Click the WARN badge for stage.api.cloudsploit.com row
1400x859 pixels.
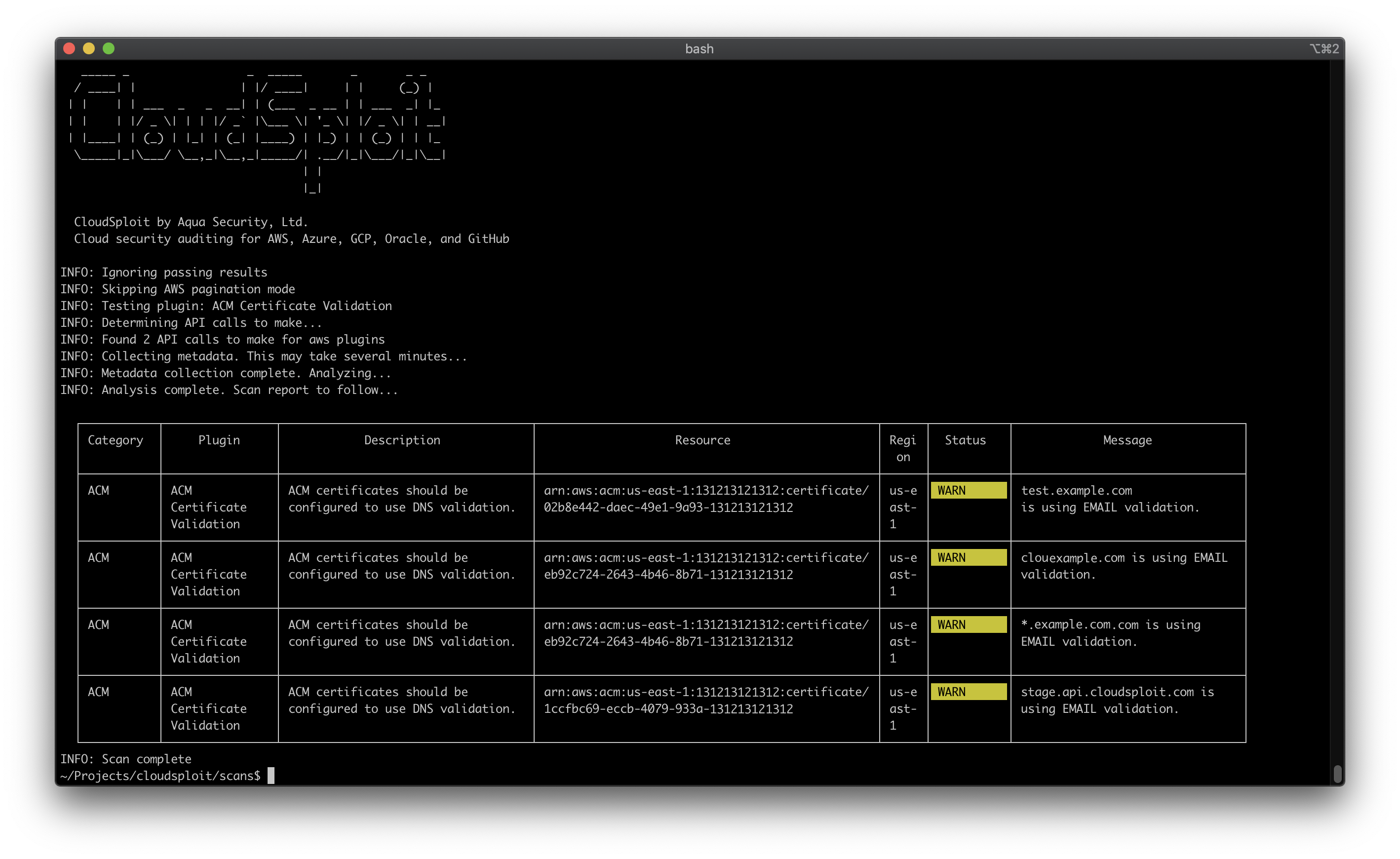pos(968,692)
